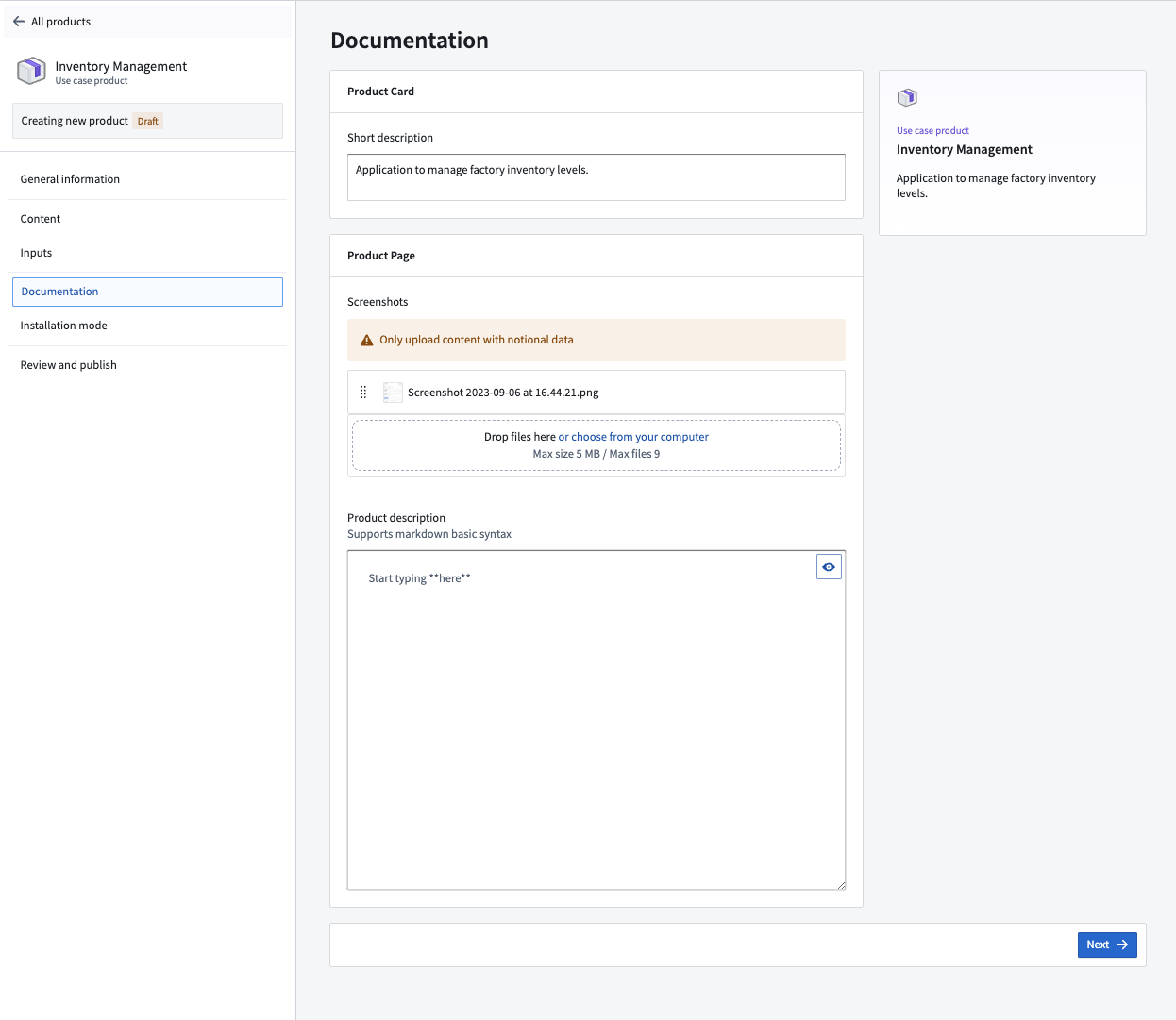Click the Product description markdown editor

pyautogui.click(x=596, y=720)
